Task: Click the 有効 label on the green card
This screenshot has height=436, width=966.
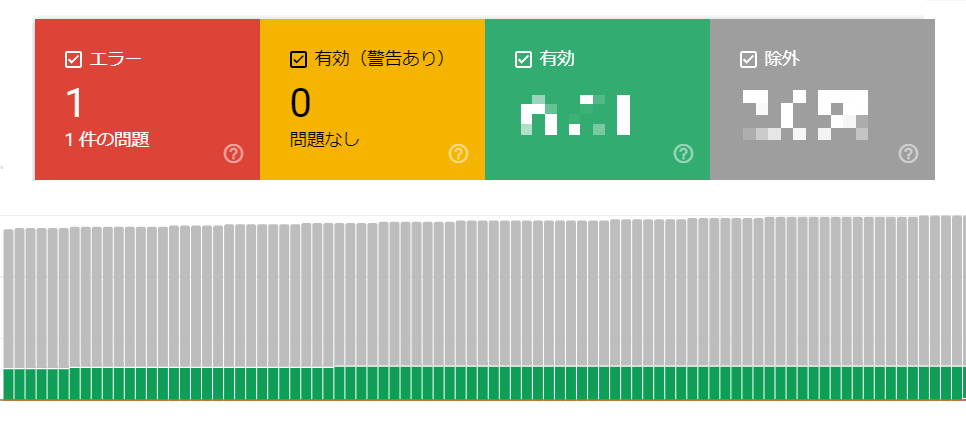Action: tap(557, 60)
